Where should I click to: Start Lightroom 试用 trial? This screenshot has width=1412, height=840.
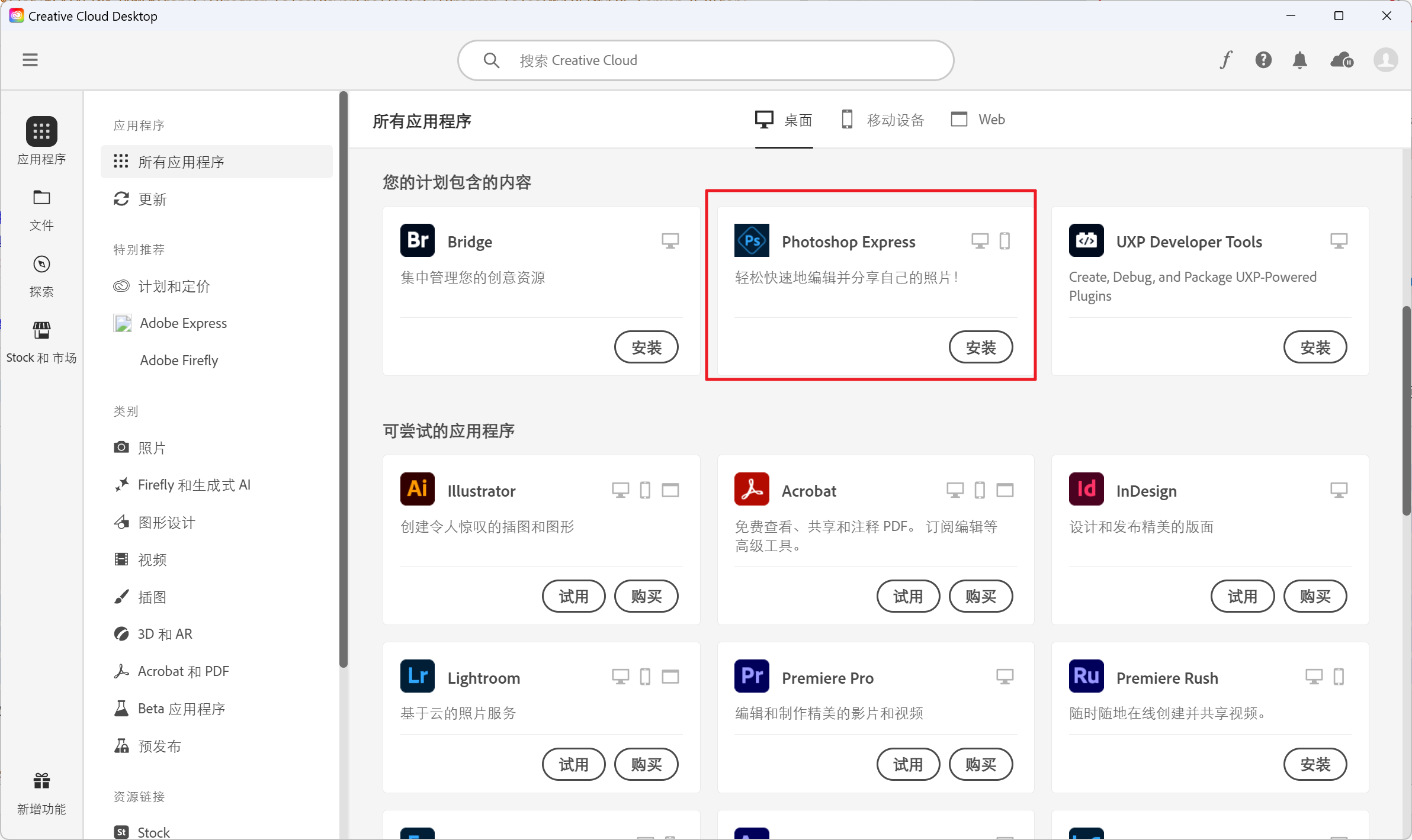[574, 764]
